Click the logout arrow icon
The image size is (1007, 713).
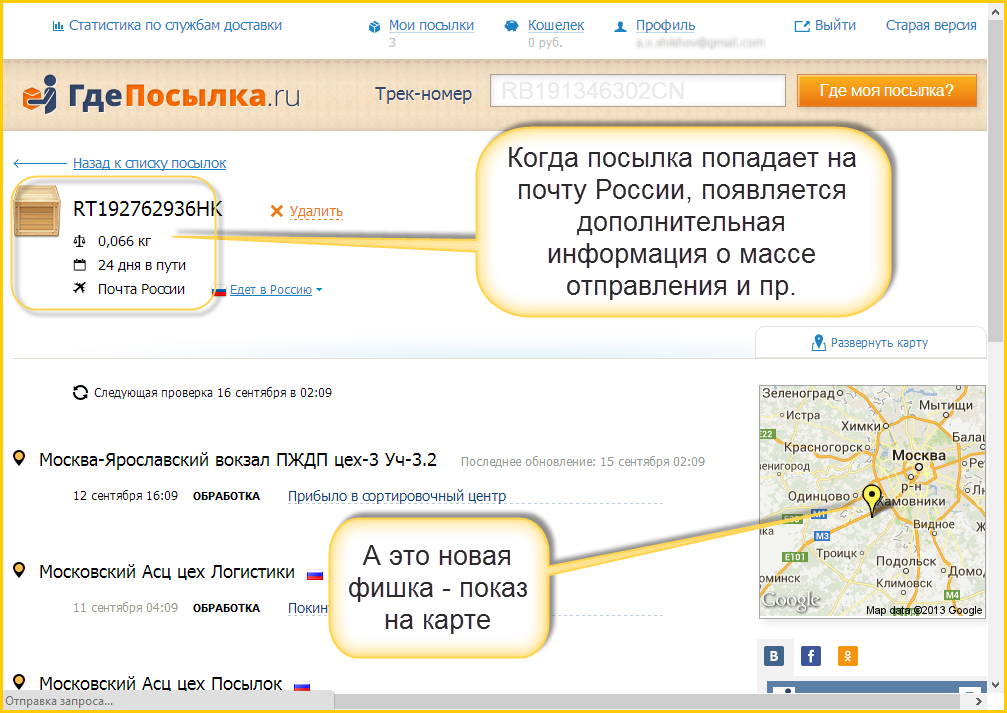(802, 26)
